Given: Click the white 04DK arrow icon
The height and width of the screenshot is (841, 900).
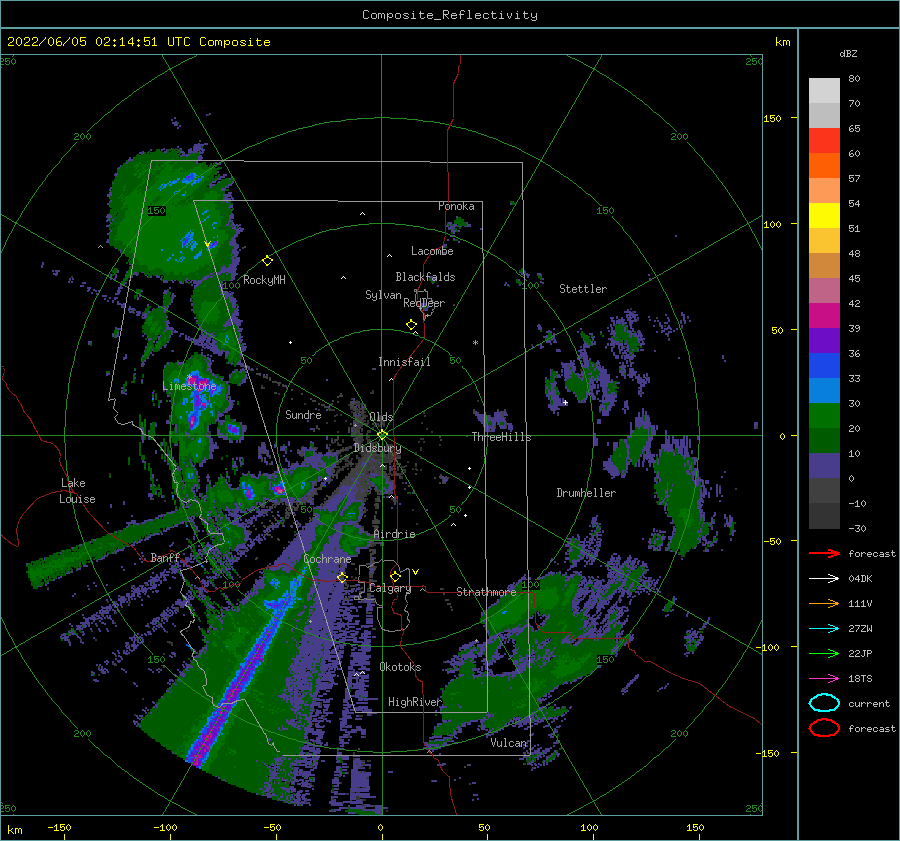Looking at the screenshot, I should point(824,578).
